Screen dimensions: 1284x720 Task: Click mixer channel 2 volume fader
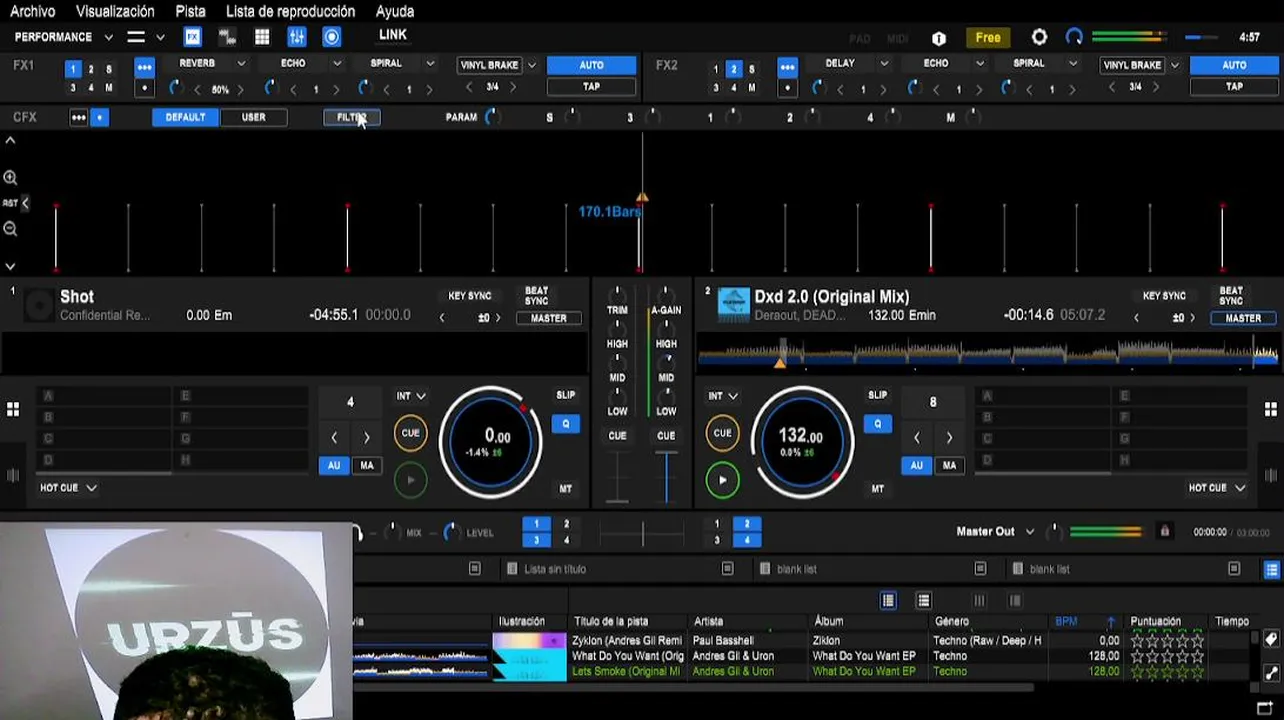(x=666, y=477)
